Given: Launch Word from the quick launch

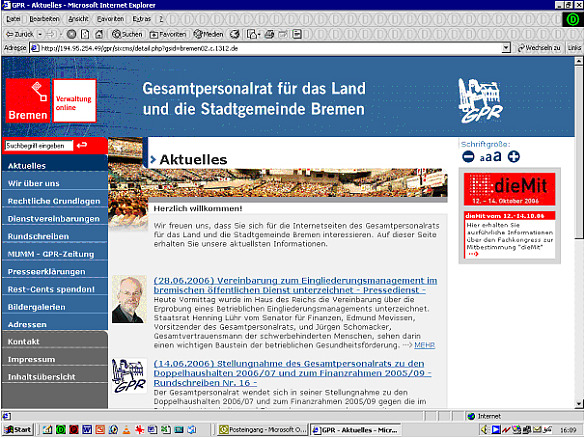Looking at the screenshot, I should pos(87,430).
